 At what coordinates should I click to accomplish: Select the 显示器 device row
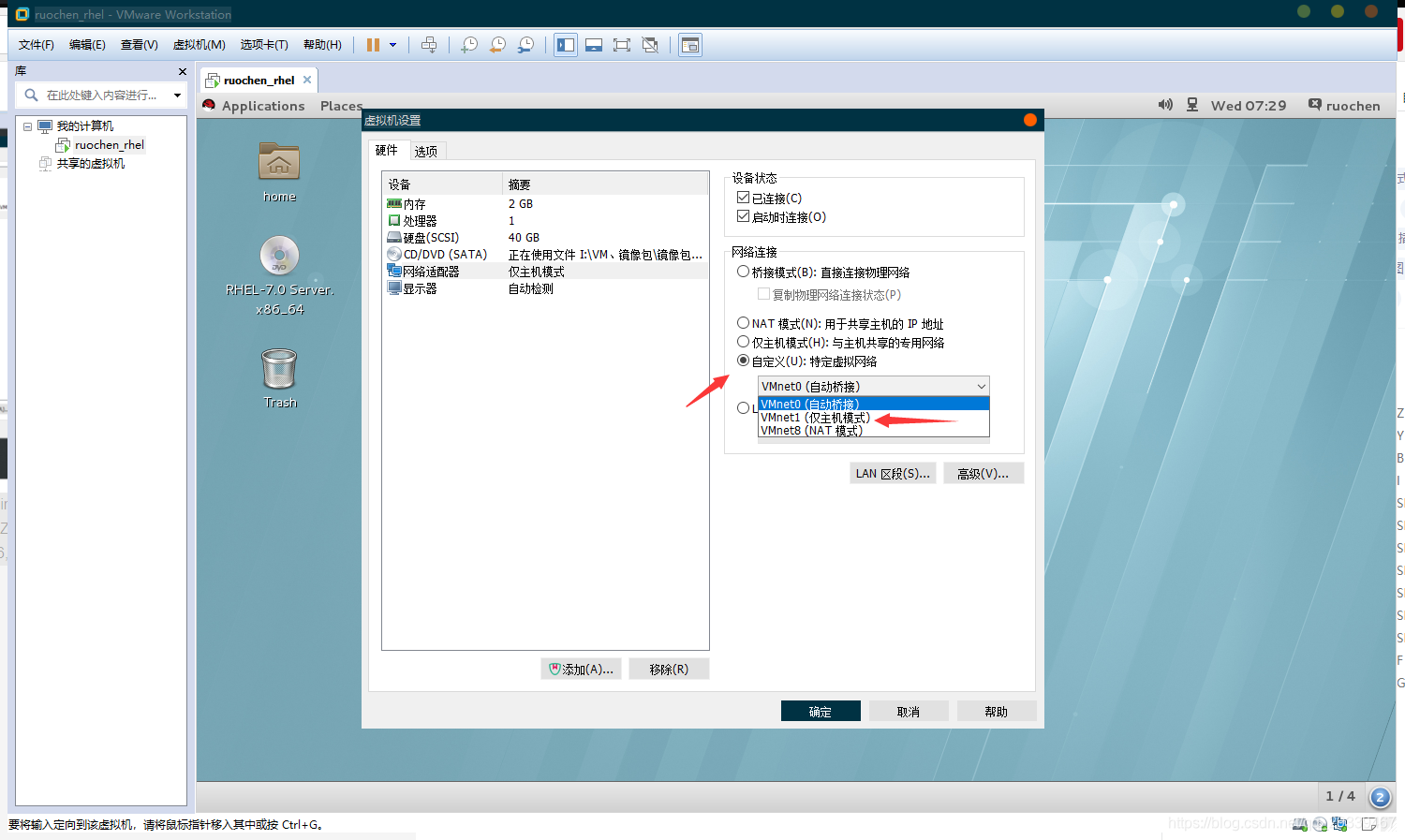click(545, 288)
